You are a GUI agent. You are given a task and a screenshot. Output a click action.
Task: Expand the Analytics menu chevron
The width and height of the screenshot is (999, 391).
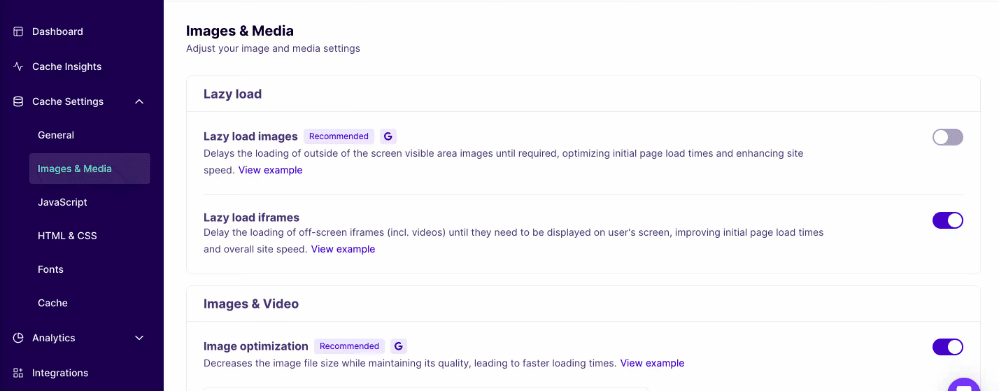click(140, 338)
